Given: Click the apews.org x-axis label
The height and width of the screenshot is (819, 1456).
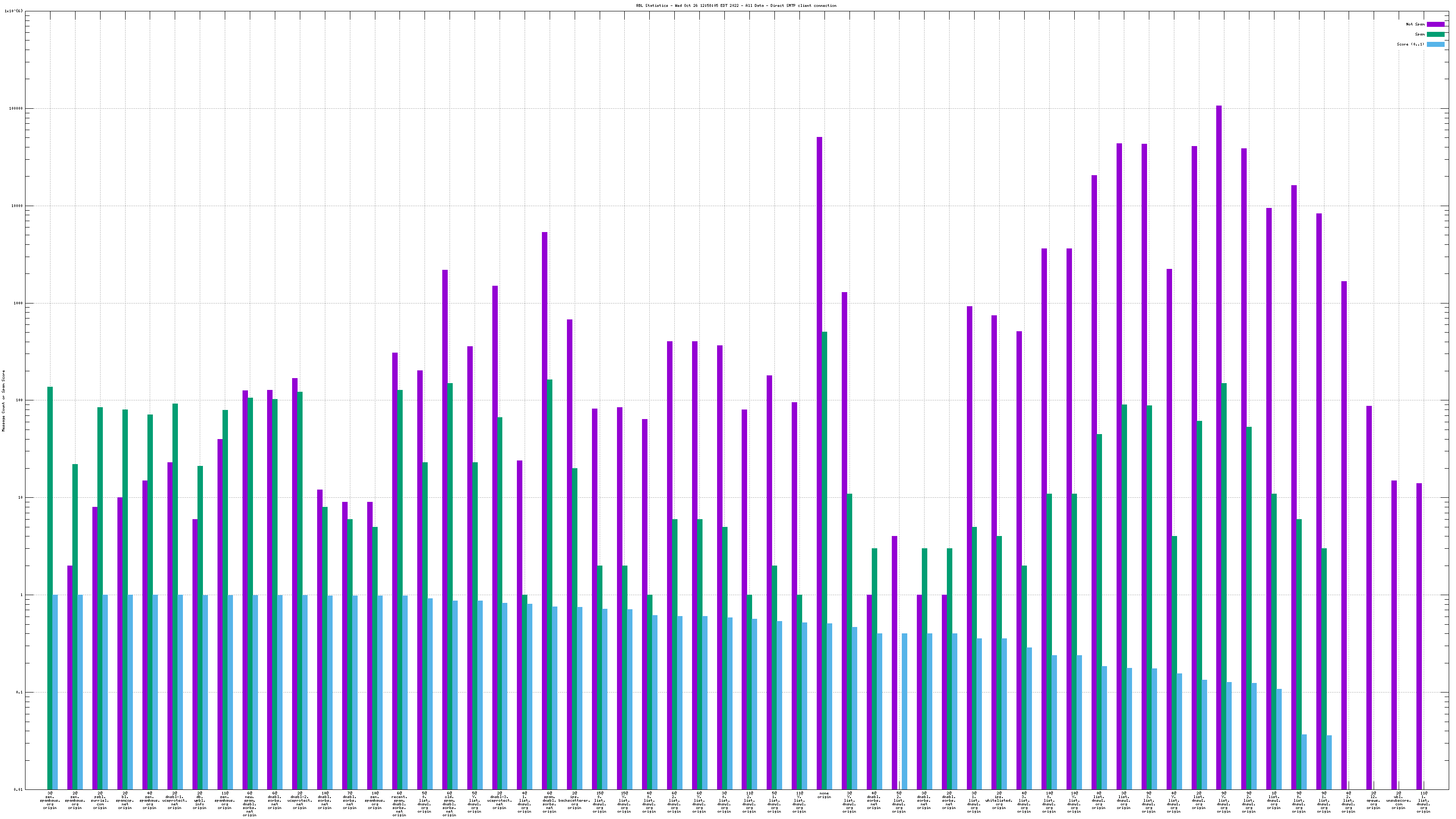Looking at the screenshot, I should point(1374,800).
